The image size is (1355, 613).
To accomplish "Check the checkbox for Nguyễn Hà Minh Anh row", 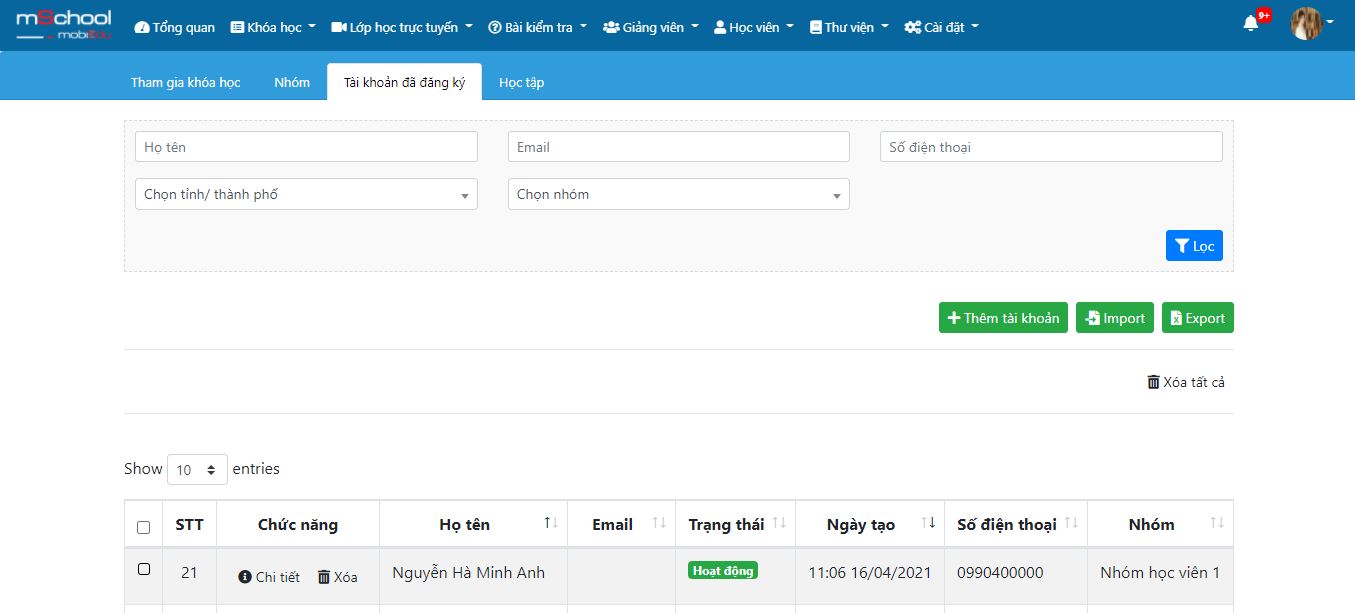I will click(143, 569).
